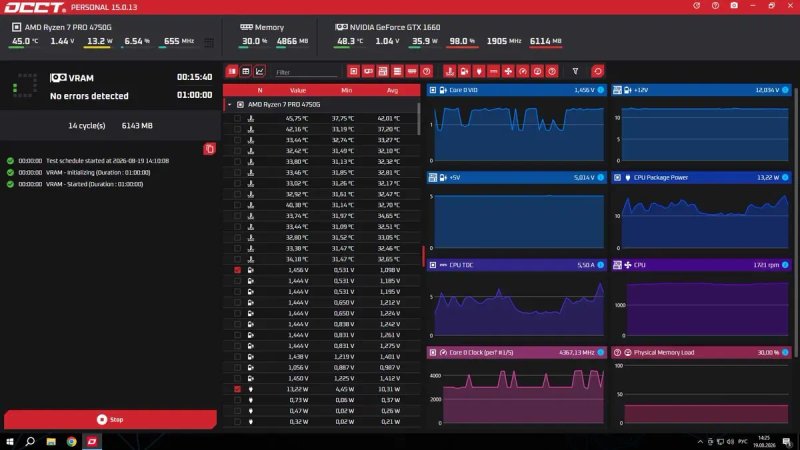Switch to the split table-and-graph view
The height and width of the screenshot is (450, 800).
[x=232, y=71]
